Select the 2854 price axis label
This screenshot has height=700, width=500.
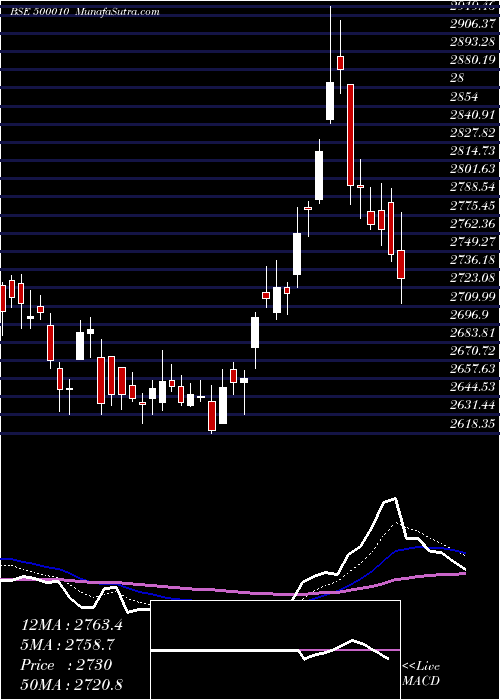tap(464, 96)
